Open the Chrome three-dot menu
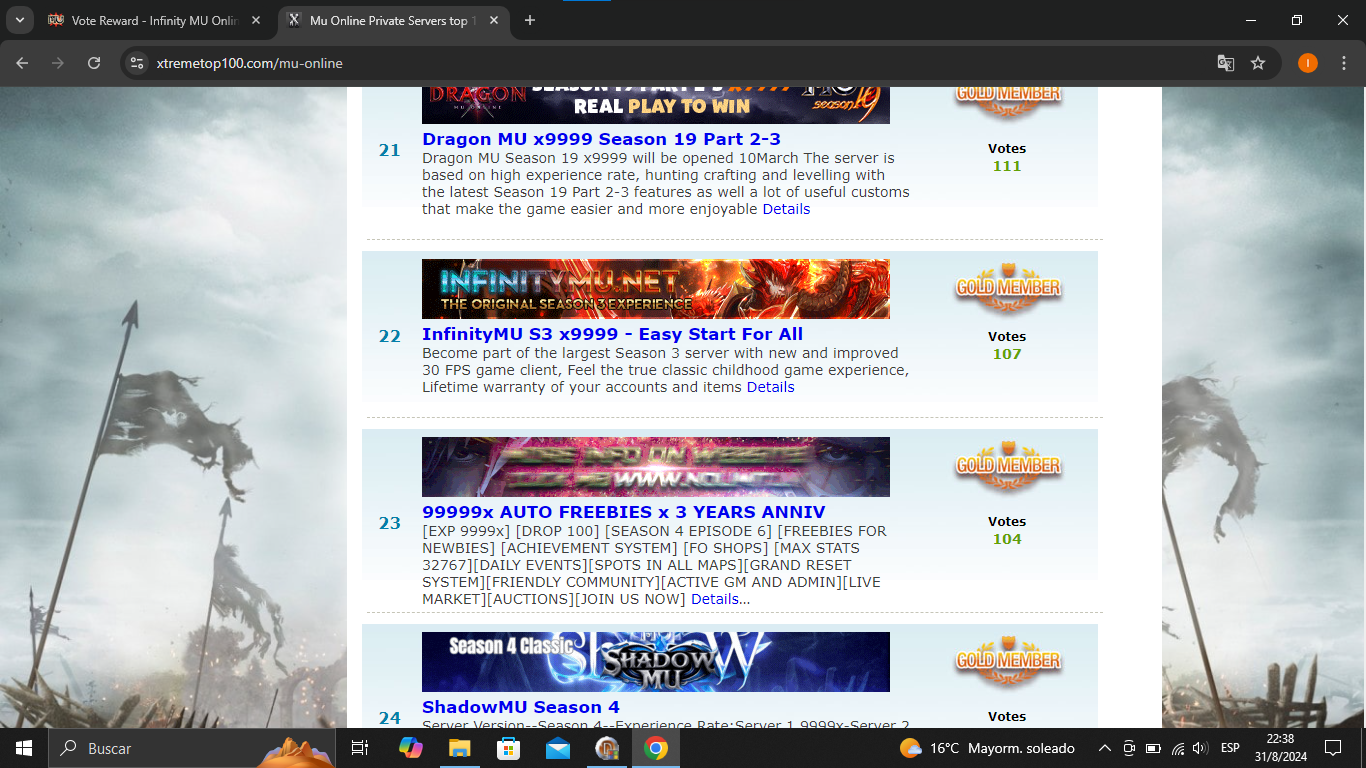The height and width of the screenshot is (768, 1366). tap(1342, 63)
